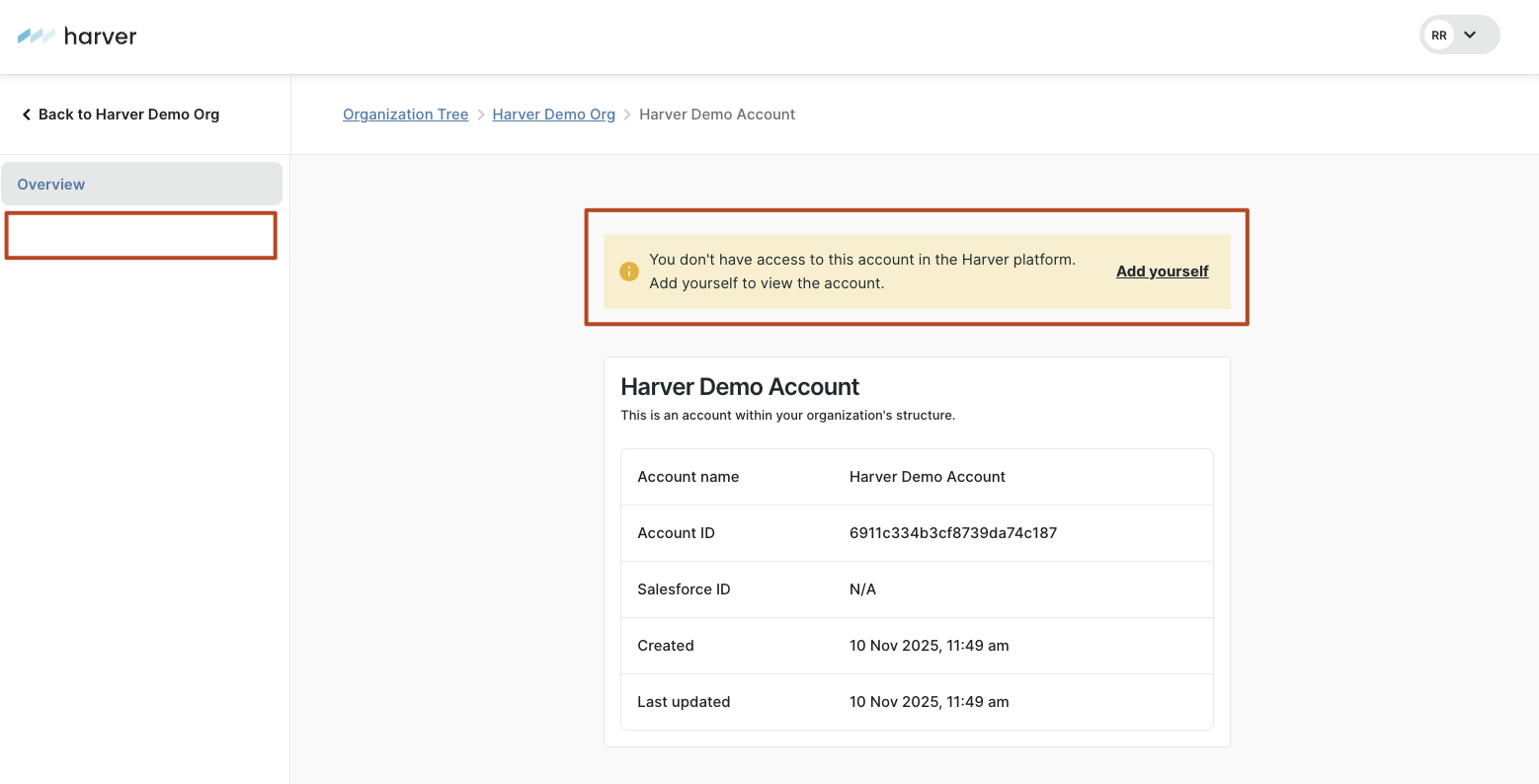Viewport: 1539px width, 784px height.
Task: Click the back arrow chevron icon
Action: (x=27, y=115)
